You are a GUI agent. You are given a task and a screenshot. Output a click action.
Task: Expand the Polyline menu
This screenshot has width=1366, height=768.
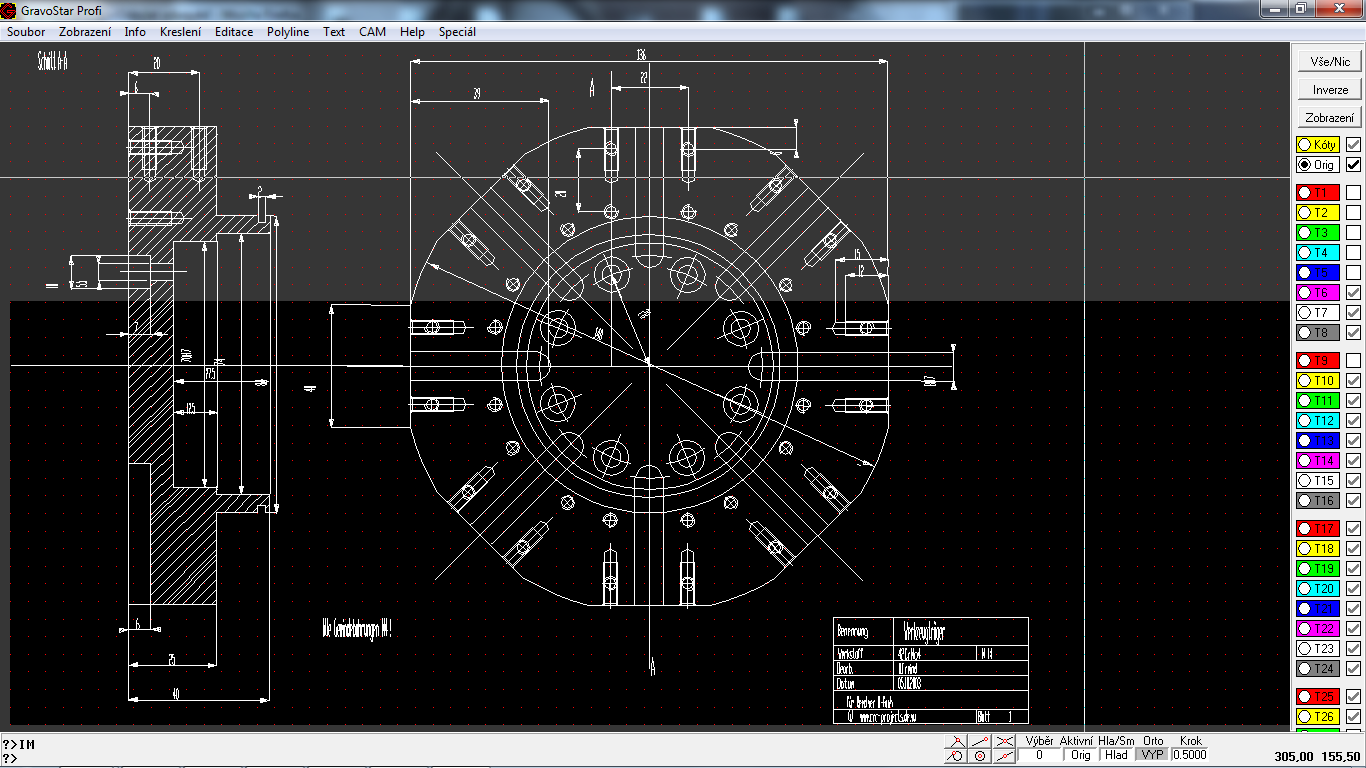tap(288, 32)
